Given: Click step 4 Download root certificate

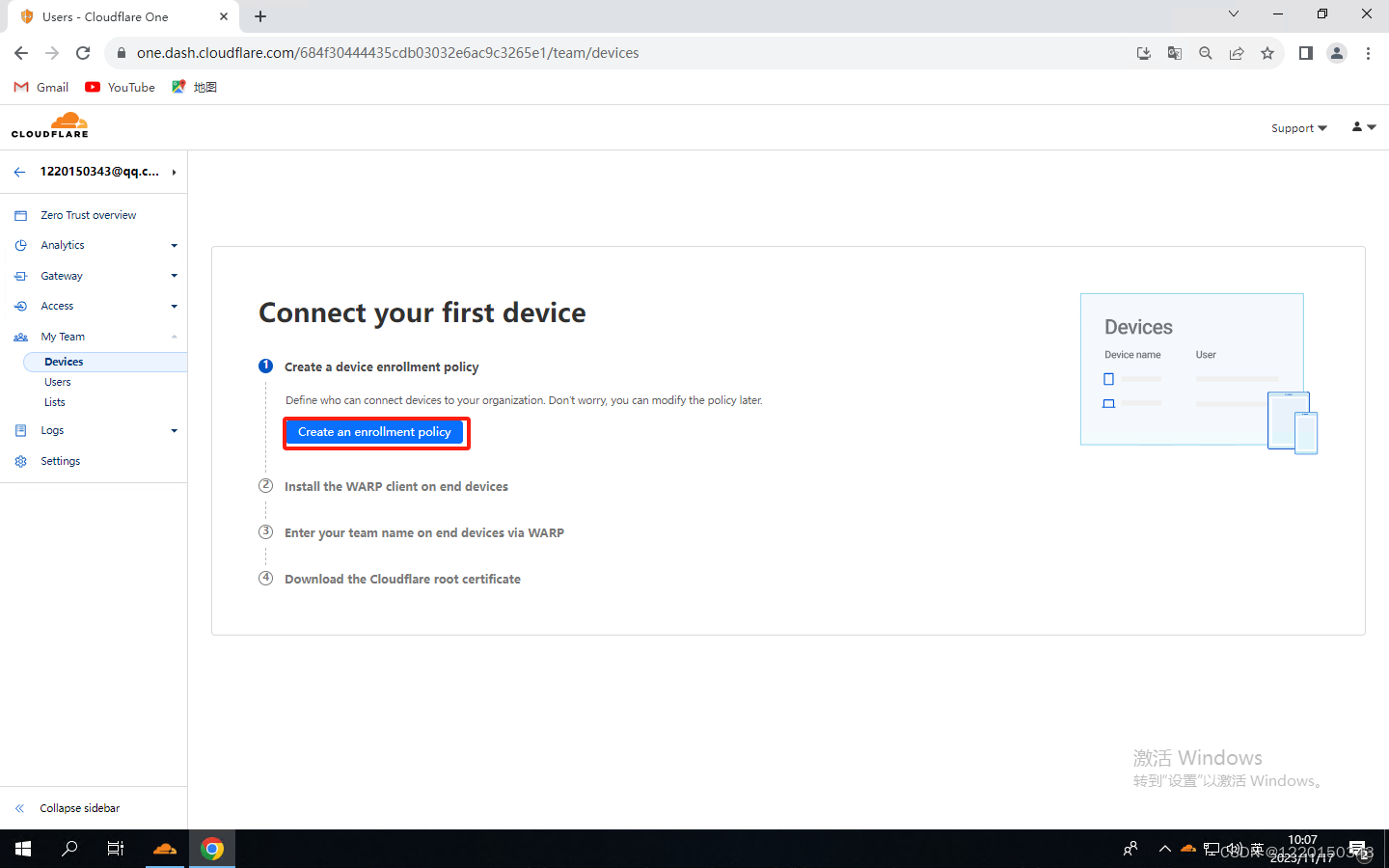Looking at the screenshot, I should coord(402,579).
